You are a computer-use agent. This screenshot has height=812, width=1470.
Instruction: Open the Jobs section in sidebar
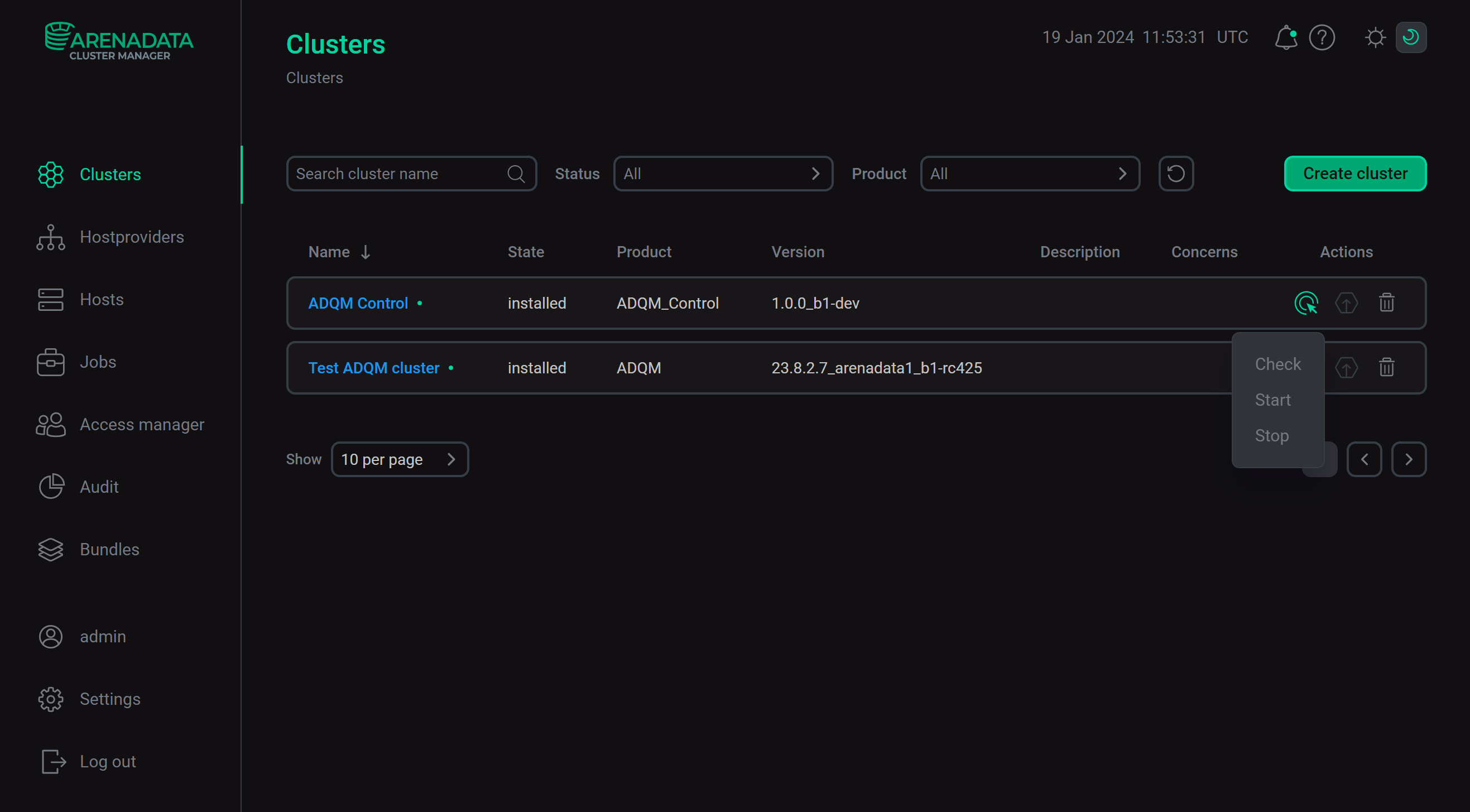point(98,362)
